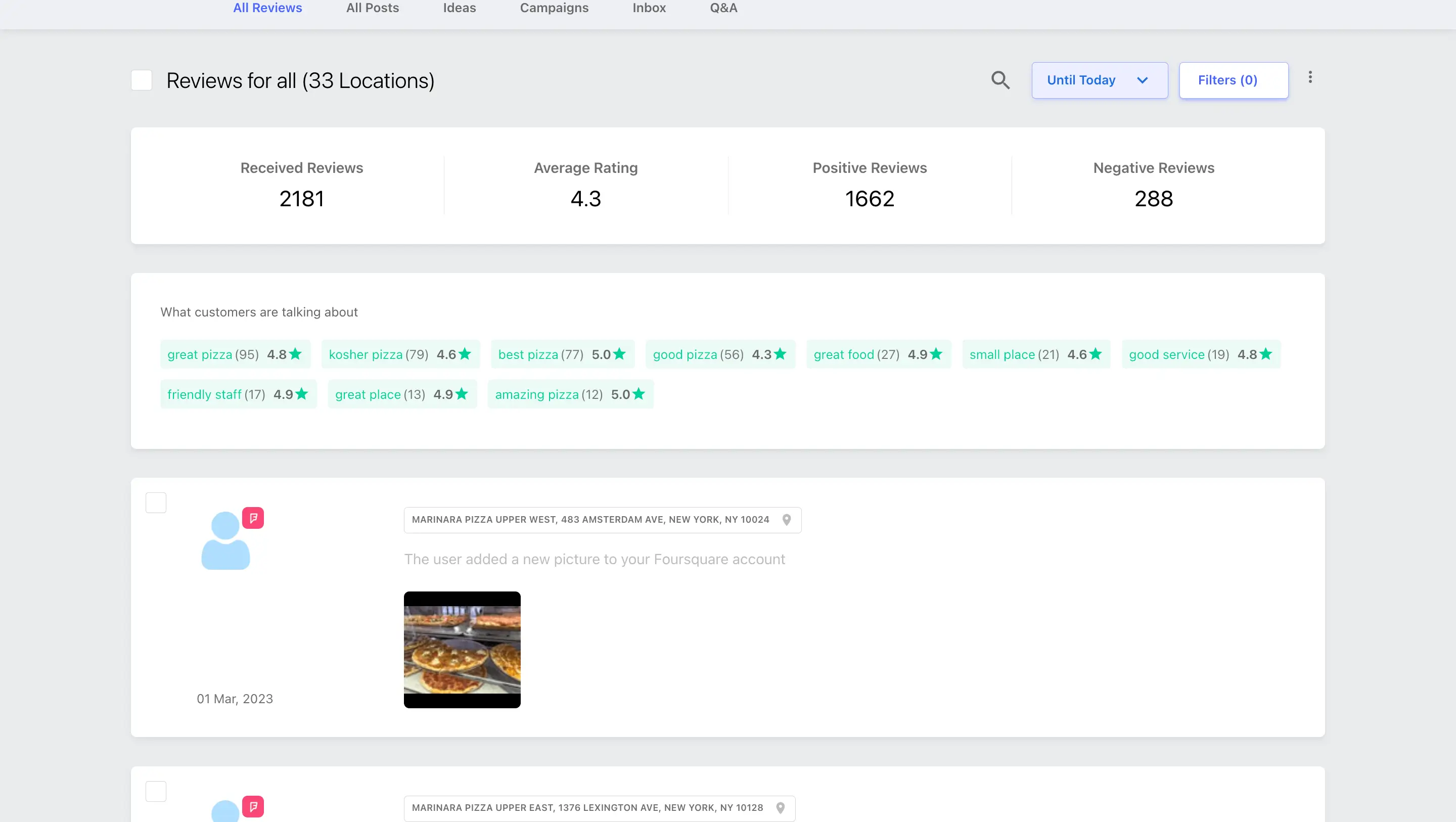Switch to the All Posts tab
Image resolution: width=1456 pixels, height=822 pixels.
click(372, 8)
